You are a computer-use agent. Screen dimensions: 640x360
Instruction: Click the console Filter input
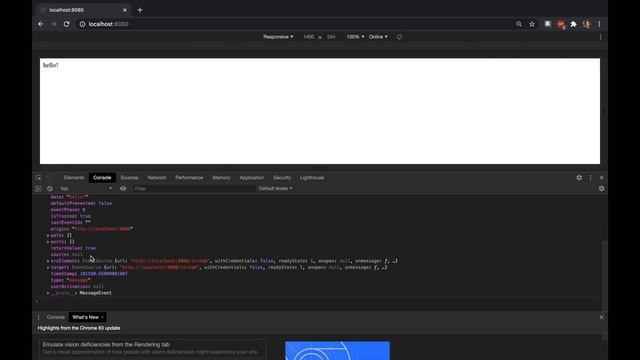point(193,189)
